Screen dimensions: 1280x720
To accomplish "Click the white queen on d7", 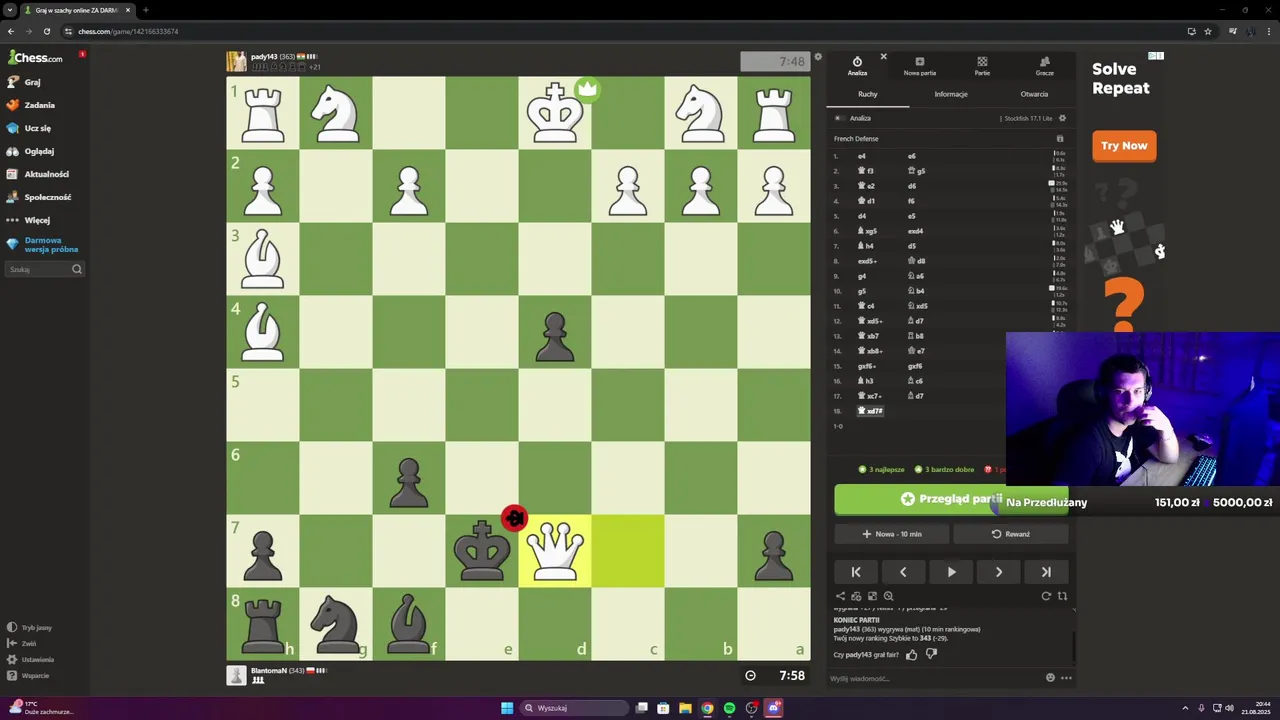I will [x=555, y=551].
